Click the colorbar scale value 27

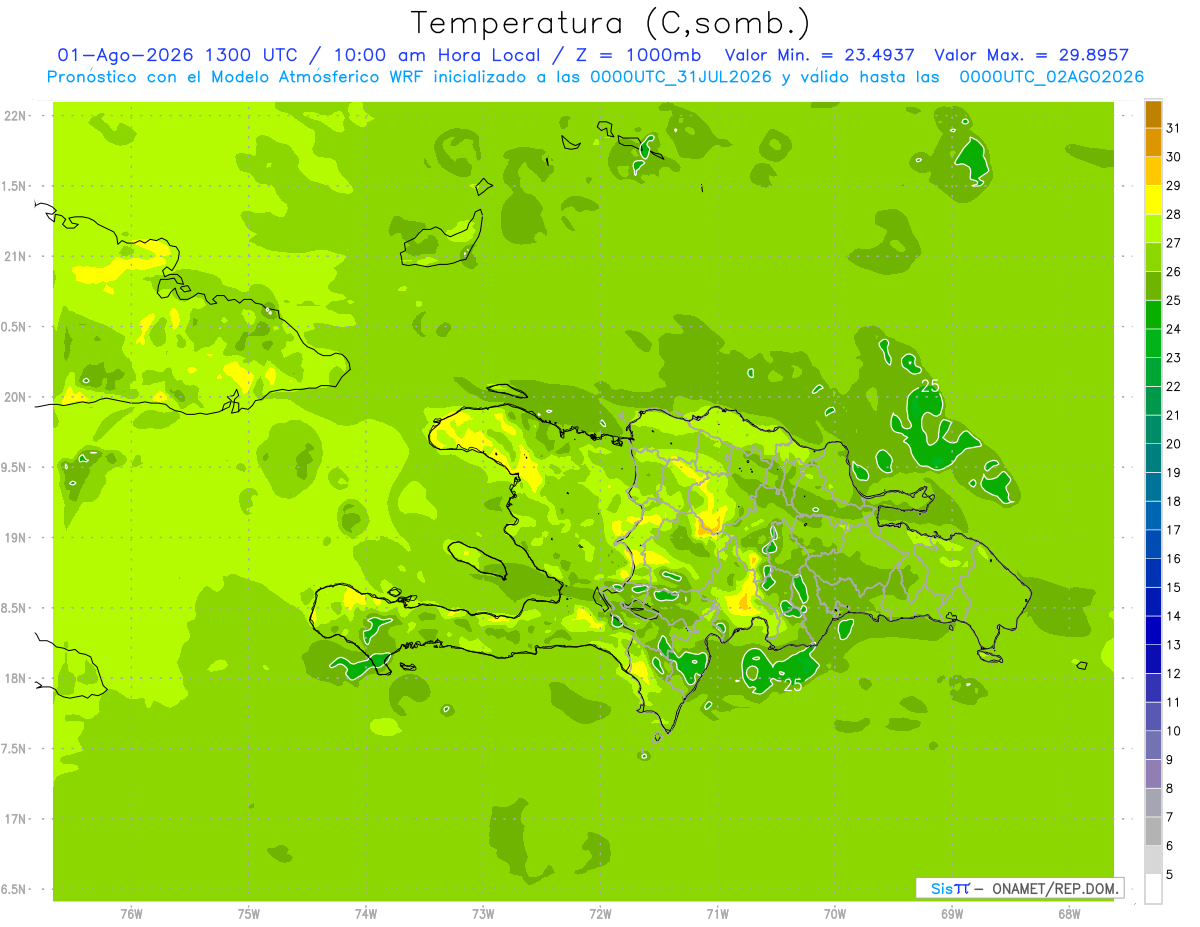(1174, 242)
